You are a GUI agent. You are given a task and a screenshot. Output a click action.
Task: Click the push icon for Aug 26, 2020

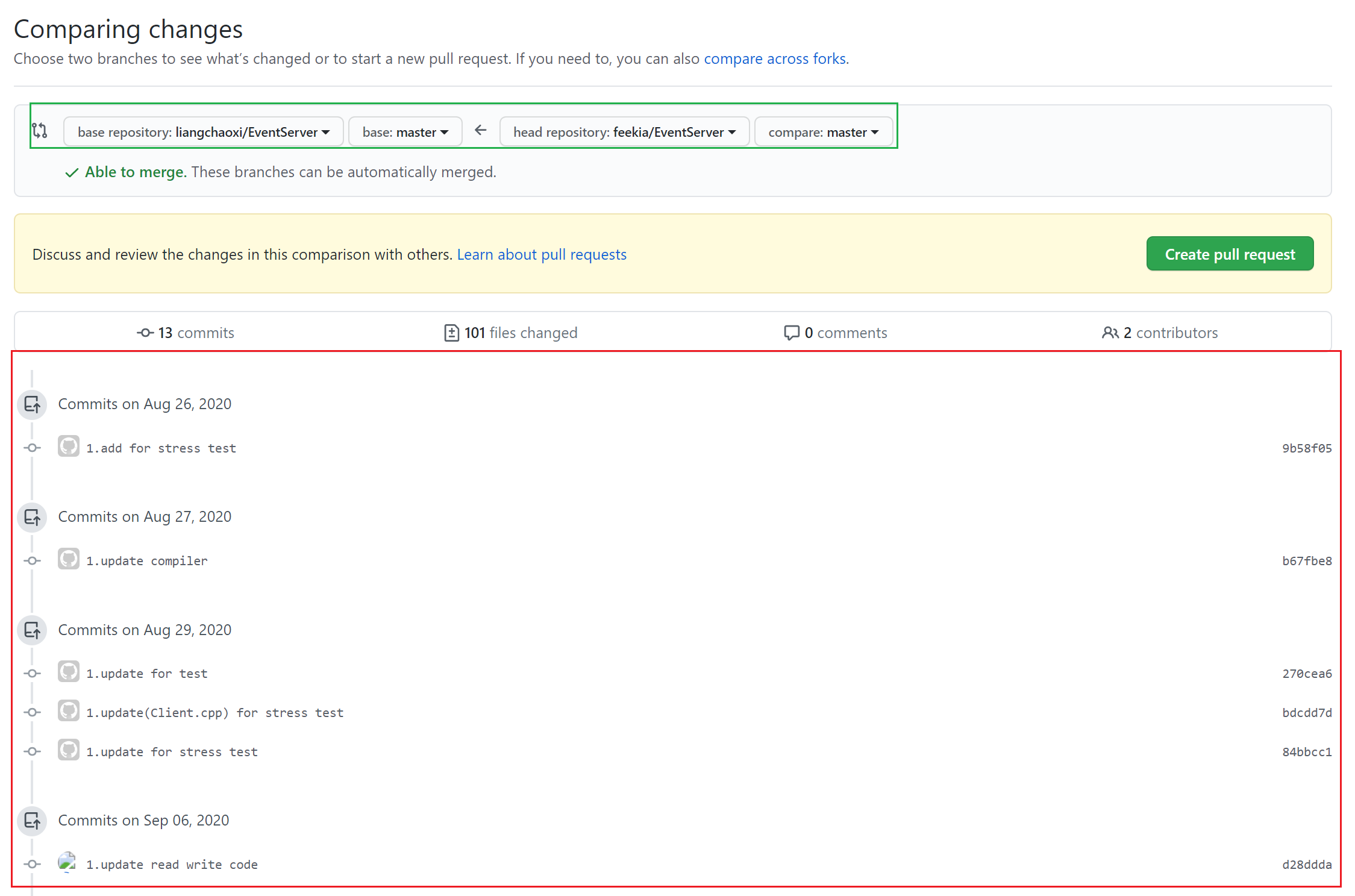(33, 404)
